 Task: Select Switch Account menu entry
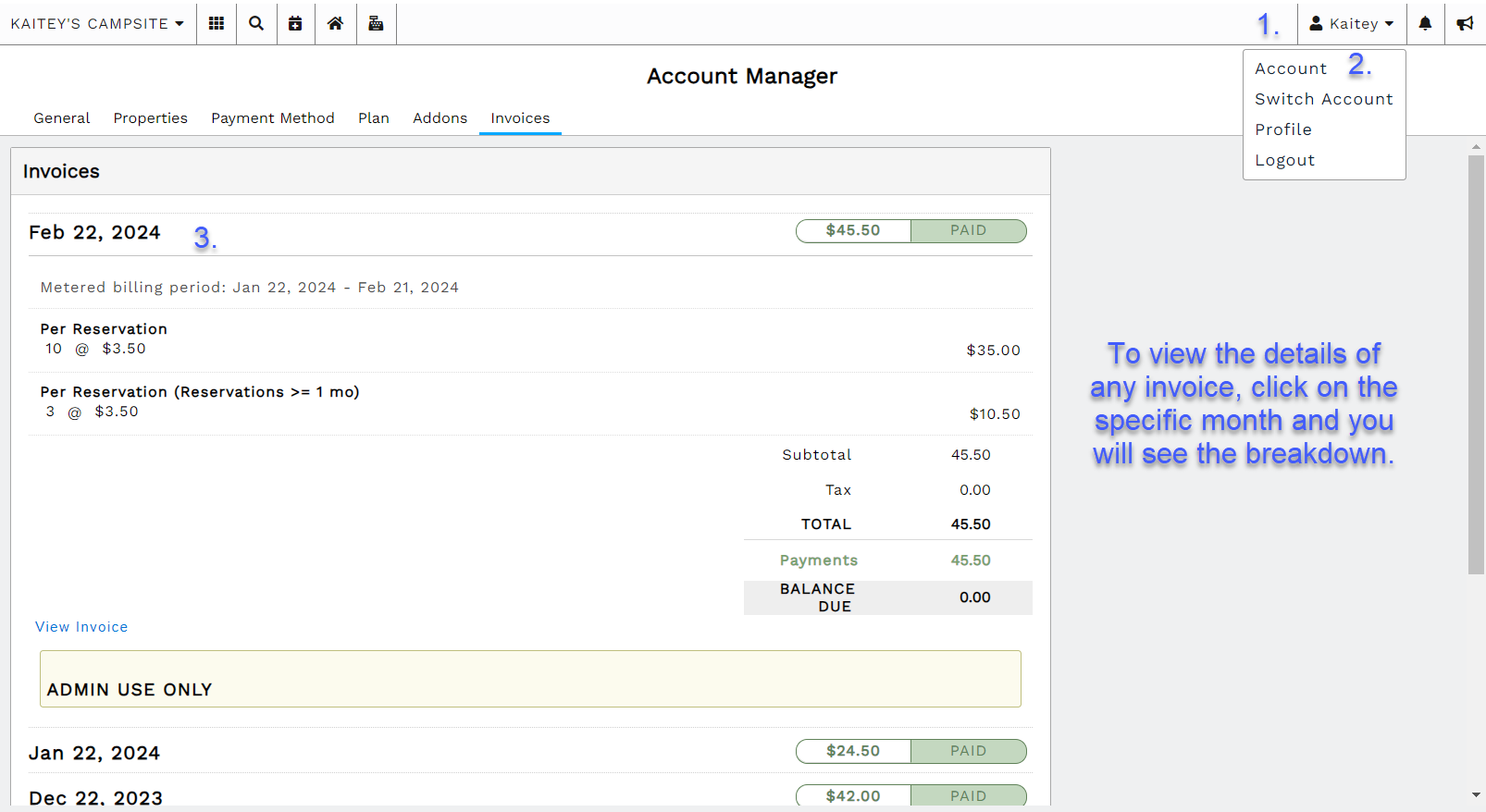1324,99
